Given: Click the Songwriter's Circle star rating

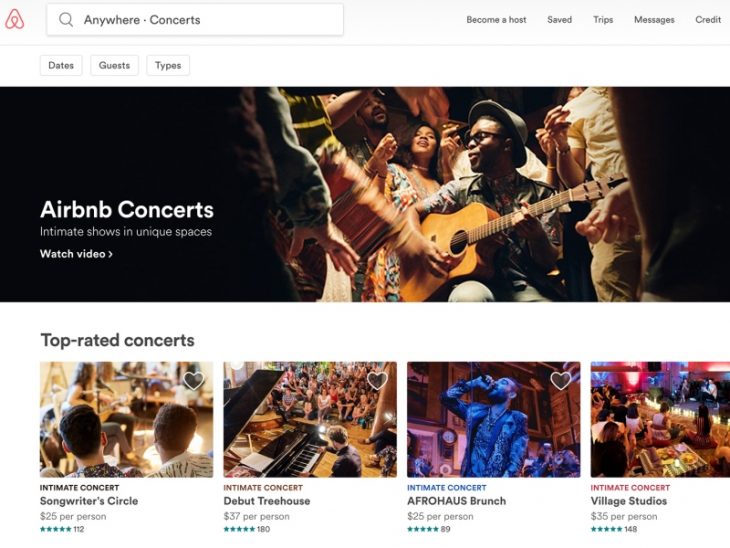Looking at the screenshot, I should (x=55, y=530).
